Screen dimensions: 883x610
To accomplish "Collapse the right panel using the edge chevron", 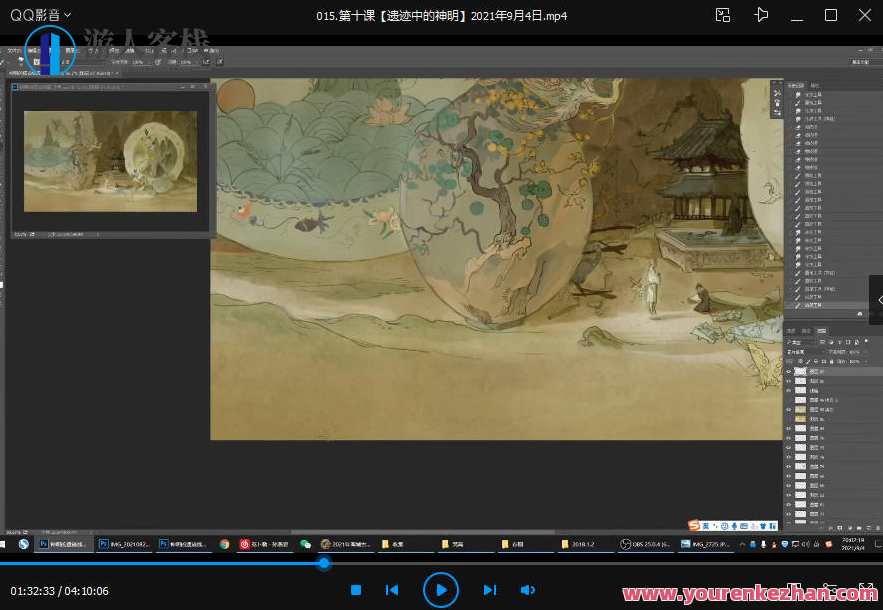I will [x=879, y=300].
